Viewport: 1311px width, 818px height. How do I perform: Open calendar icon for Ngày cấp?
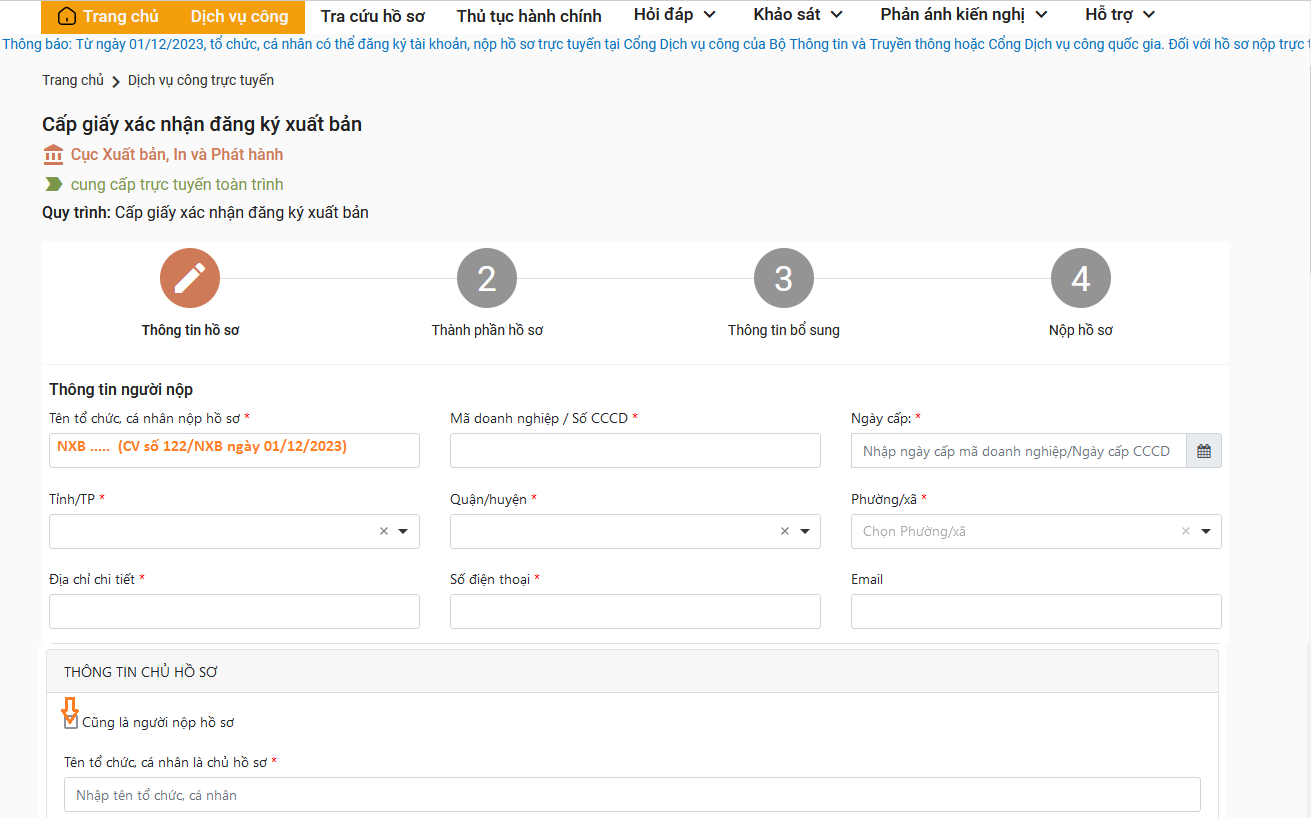(1204, 451)
